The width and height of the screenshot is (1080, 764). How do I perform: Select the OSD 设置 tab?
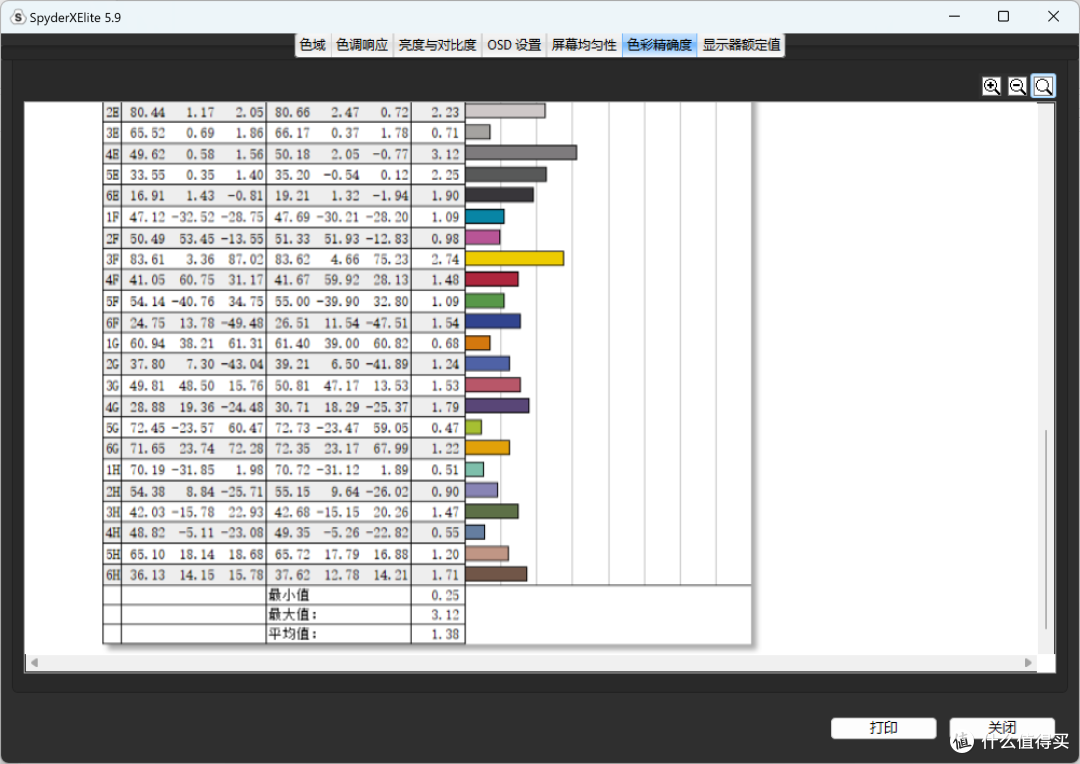pyautogui.click(x=514, y=45)
